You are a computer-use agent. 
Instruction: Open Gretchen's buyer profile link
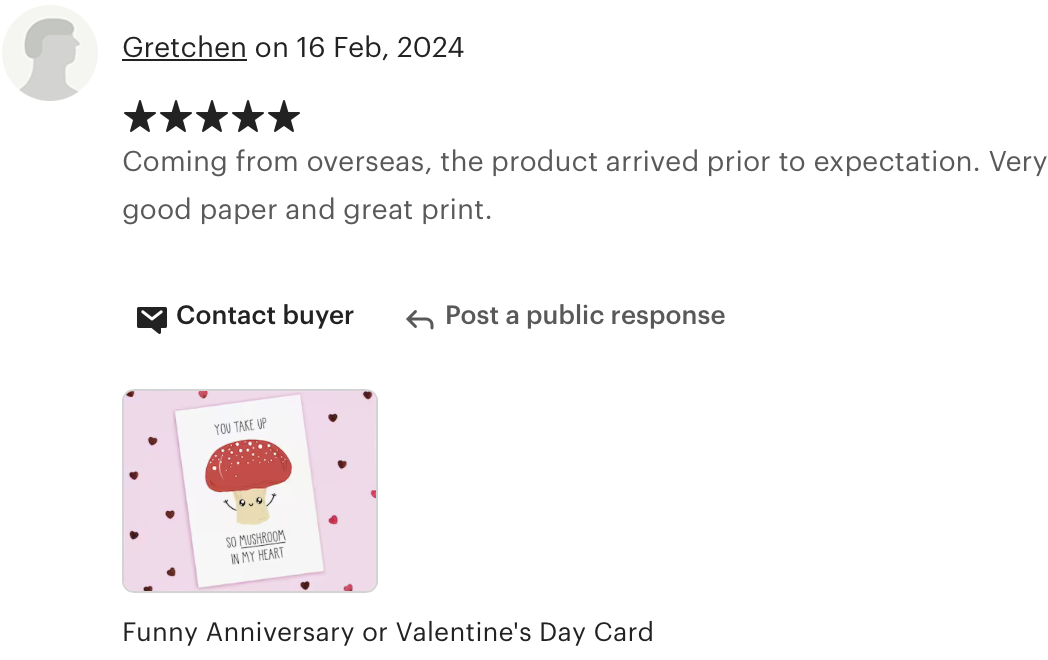click(x=184, y=48)
